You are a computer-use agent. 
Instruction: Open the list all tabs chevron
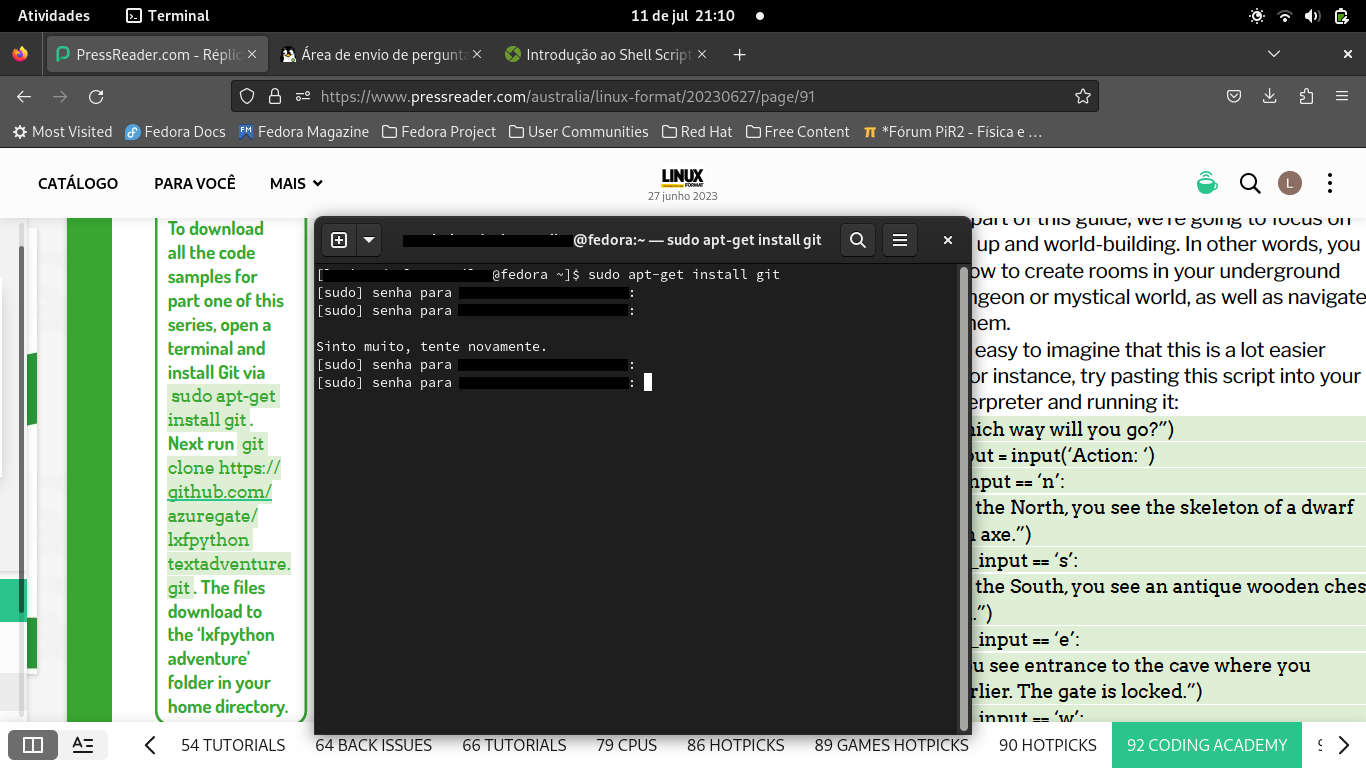[1273, 55]
